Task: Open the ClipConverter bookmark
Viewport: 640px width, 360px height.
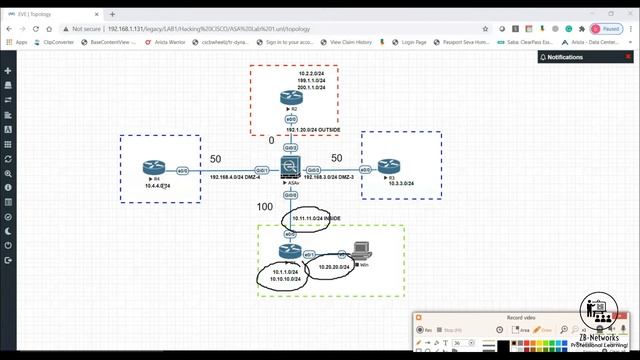Action: click(x=54, y=42)
